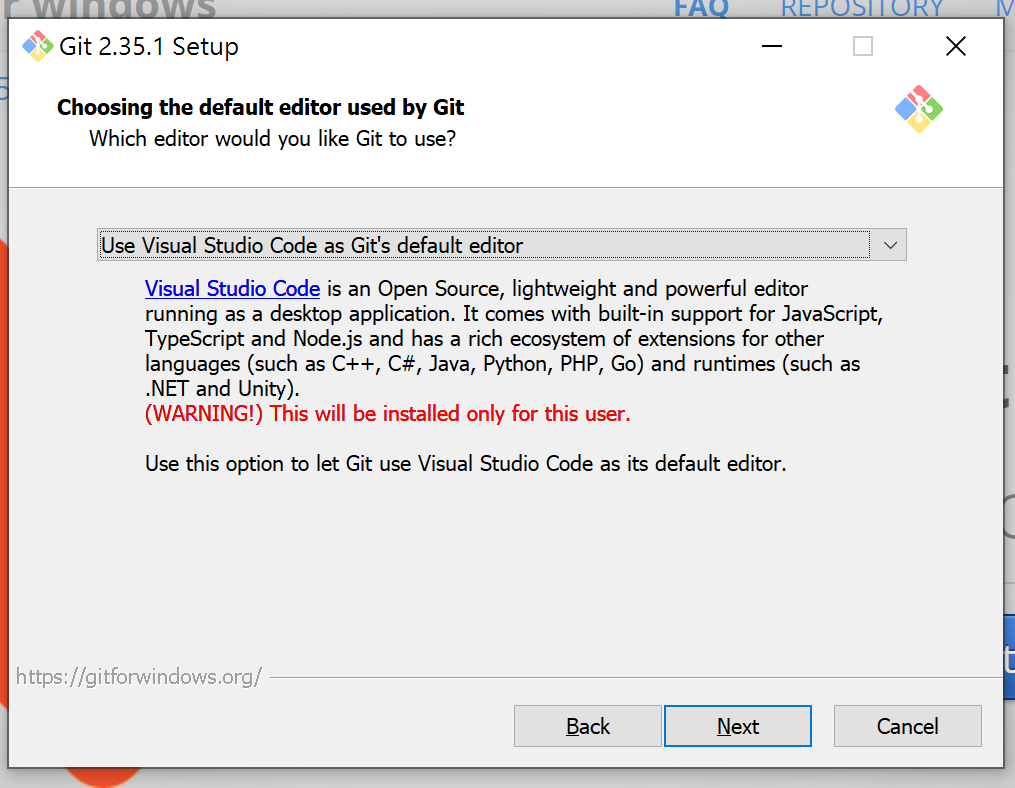Click the Git icon in the title bar

38,46
